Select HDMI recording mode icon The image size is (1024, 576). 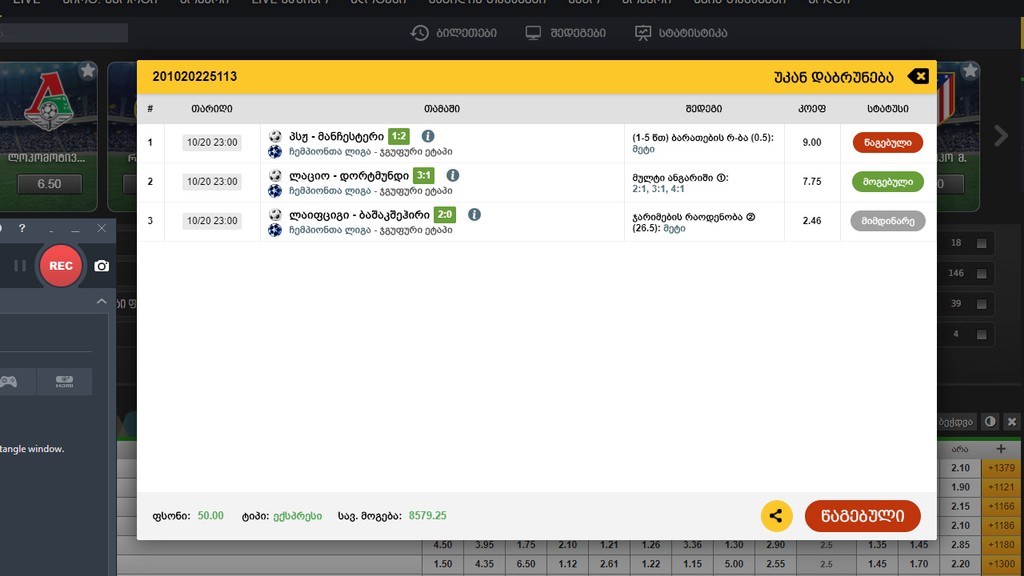click(64, 381)
